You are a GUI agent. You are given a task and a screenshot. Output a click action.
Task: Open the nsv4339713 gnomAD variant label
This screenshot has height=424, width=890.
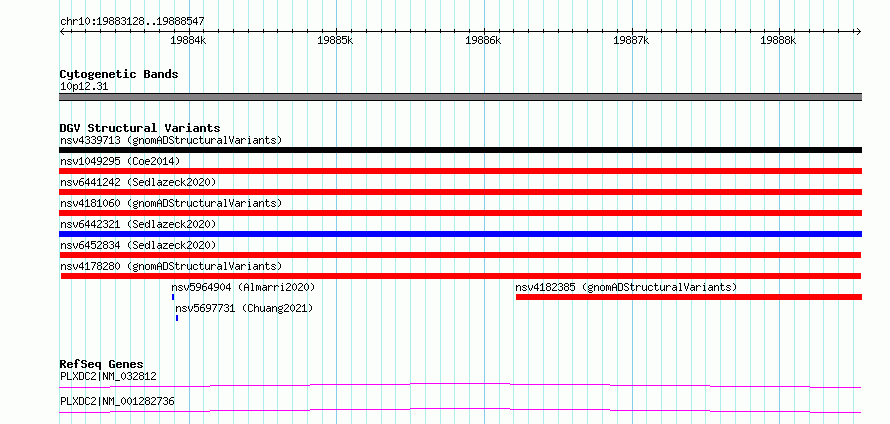[x=171, y=140]
